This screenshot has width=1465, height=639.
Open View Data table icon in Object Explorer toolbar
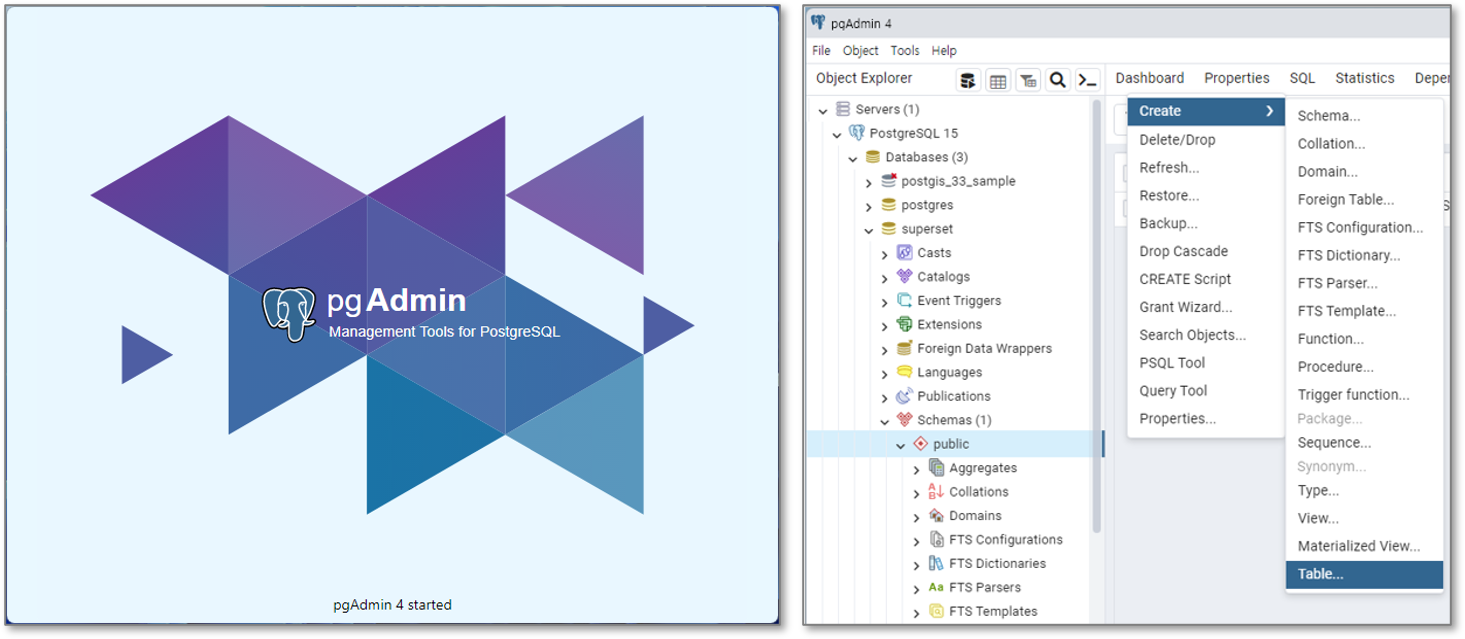(x=998, y=81)
